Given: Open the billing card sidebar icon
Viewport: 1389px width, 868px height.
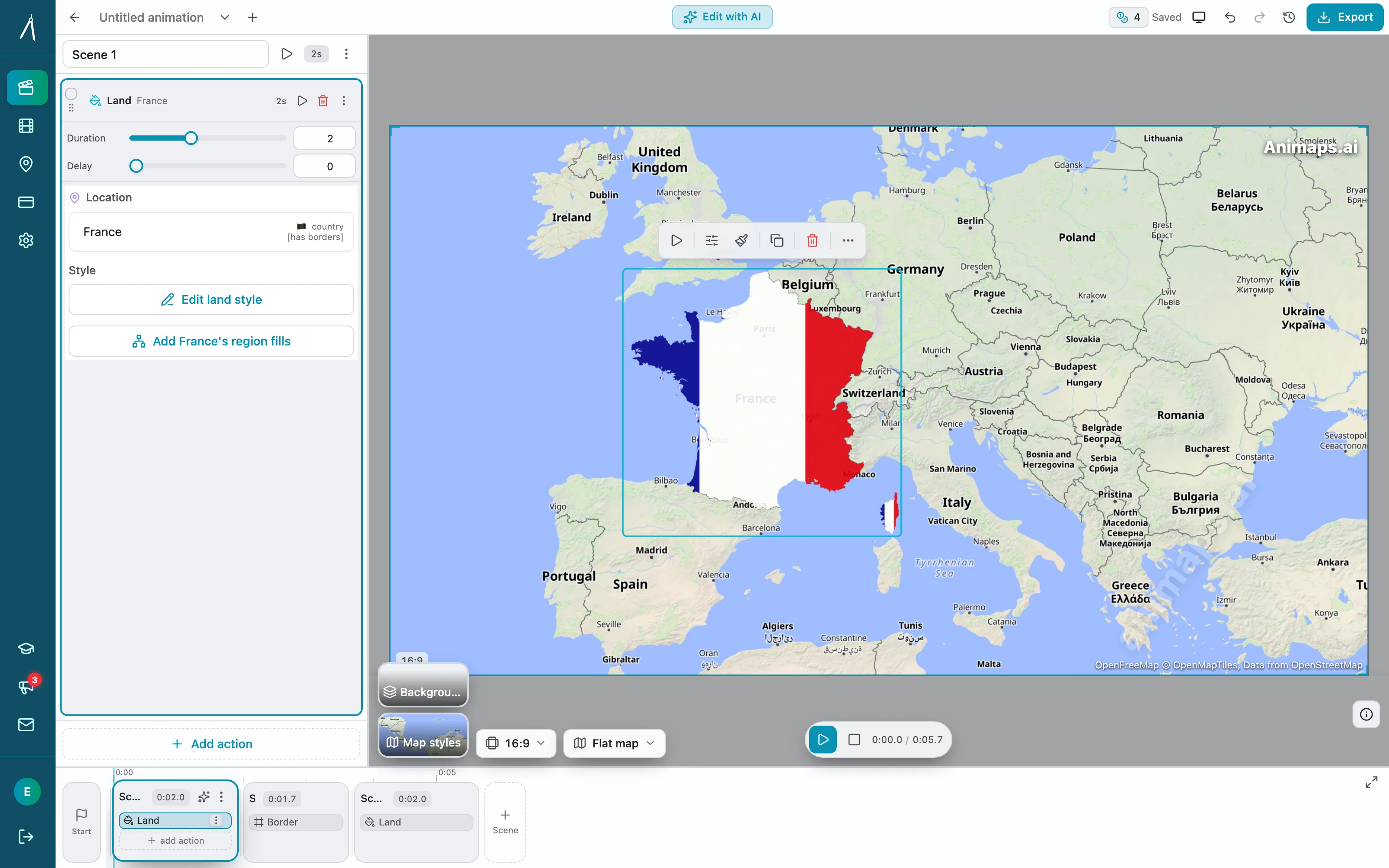Looking at the screenshot, I should click(26, 202).
